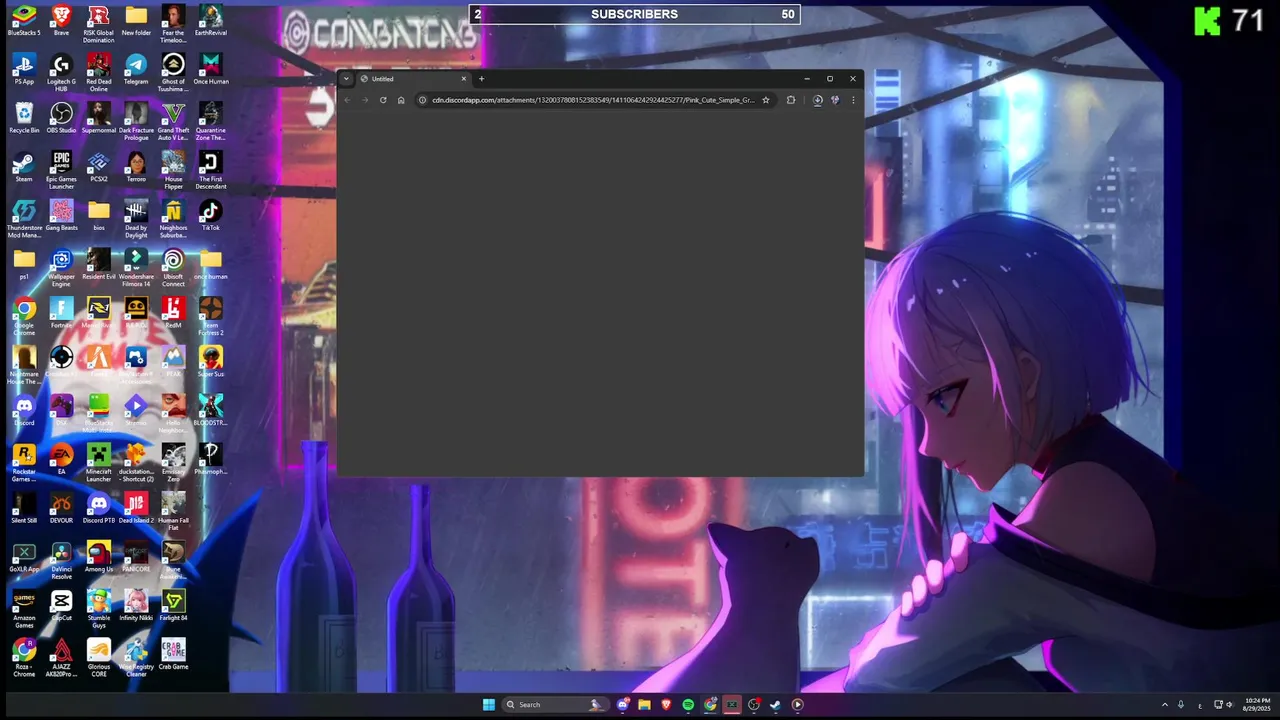Select the CapCut desktop icon
This screenshot has height=720, width=1280.
tap(61, 608)
